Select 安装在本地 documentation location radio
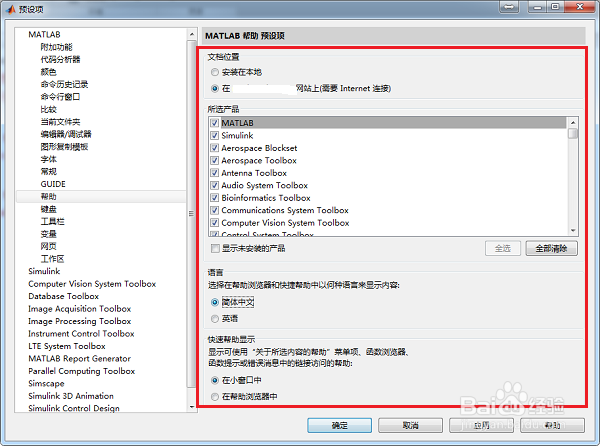Screen dimensions: 600x446 215,72
